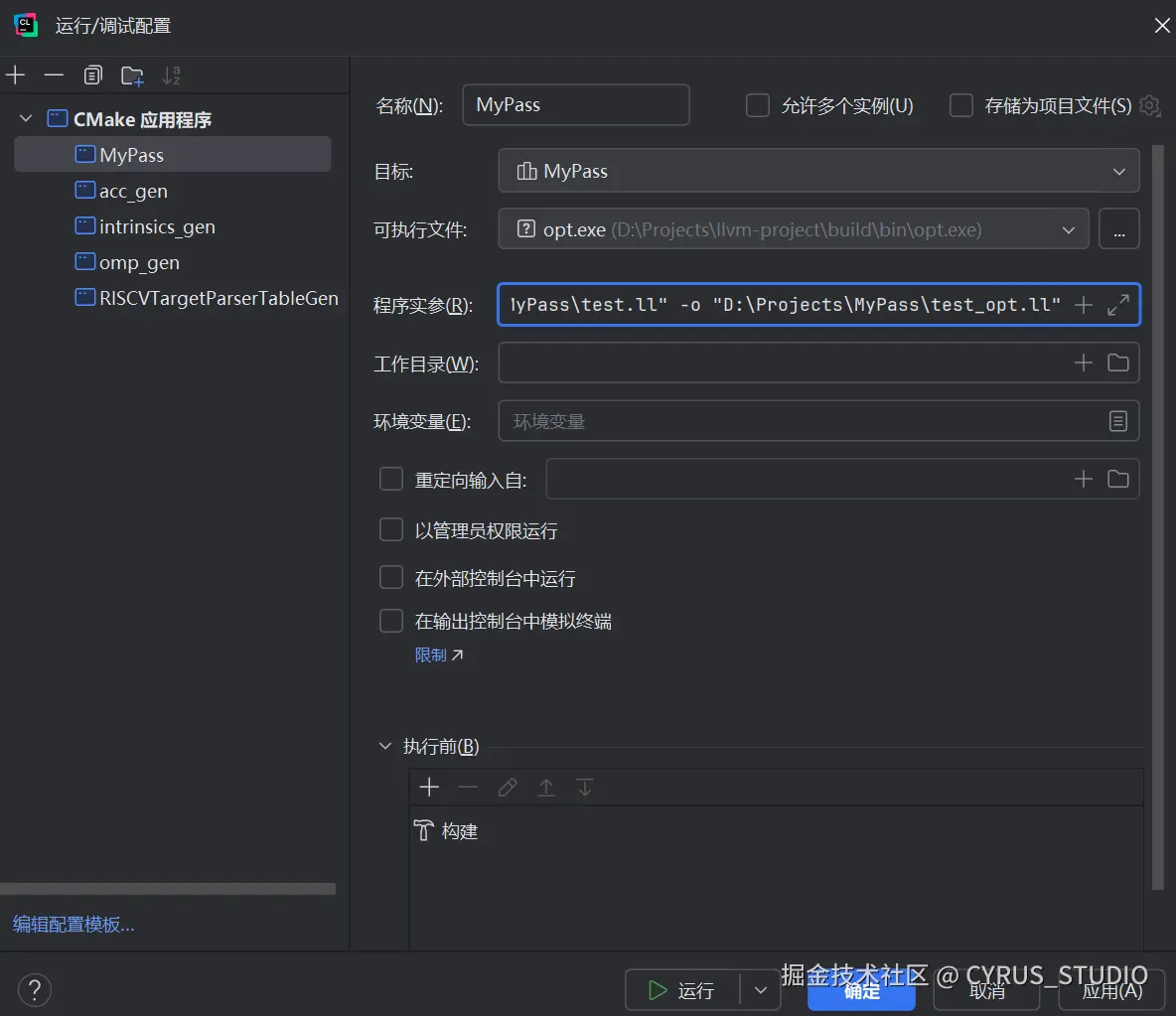Move the before-launch task up
Screen dimensions: 1176x1016
[546, 787]
